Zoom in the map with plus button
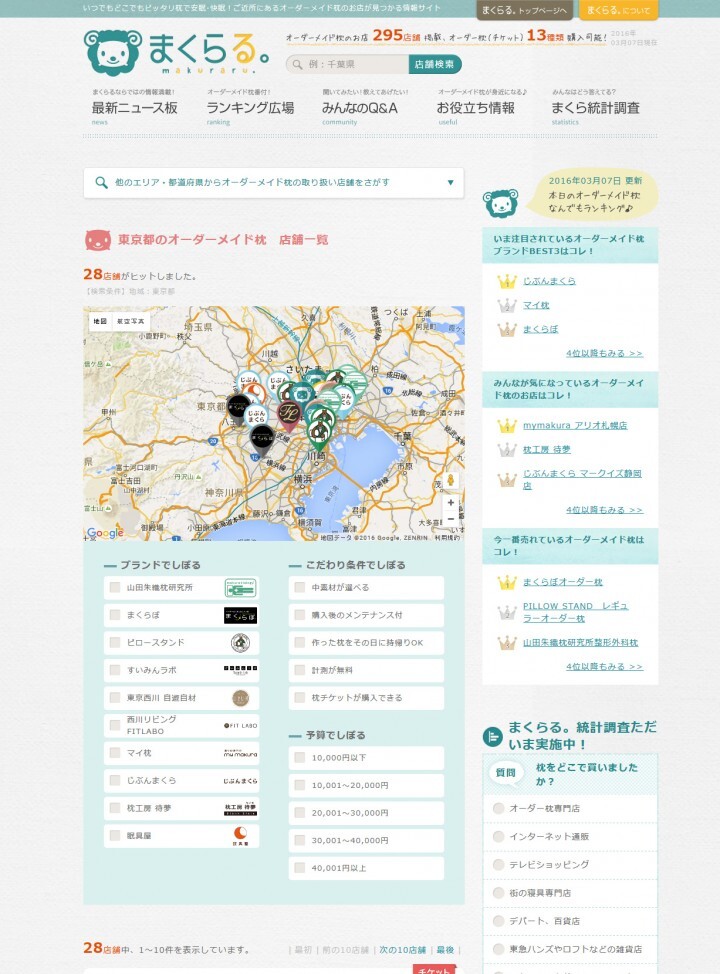 coord(450,503)
